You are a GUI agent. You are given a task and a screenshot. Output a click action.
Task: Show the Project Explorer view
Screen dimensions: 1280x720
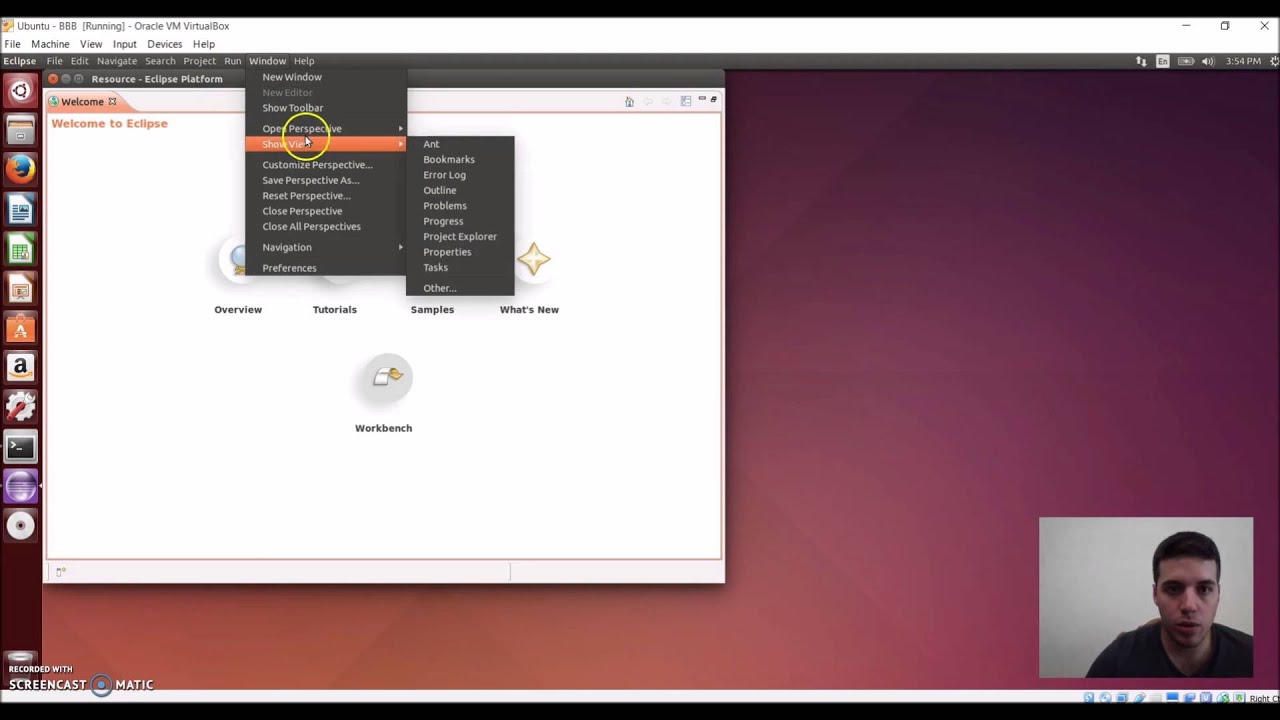click(x=460, y=237)
